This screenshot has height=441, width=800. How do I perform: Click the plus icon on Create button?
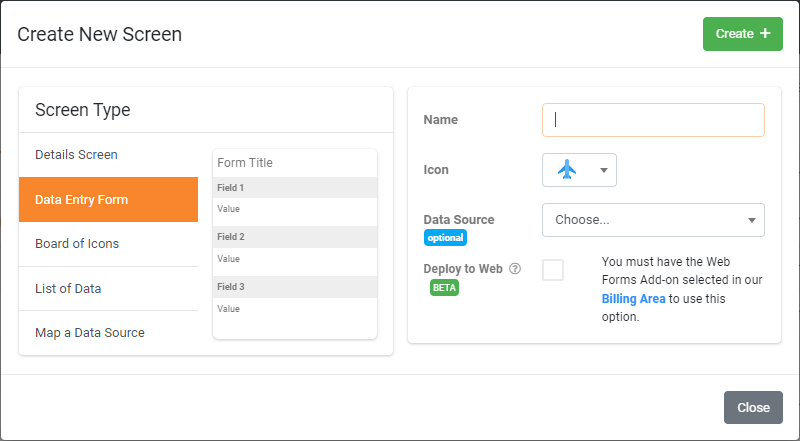coord(765,33)
